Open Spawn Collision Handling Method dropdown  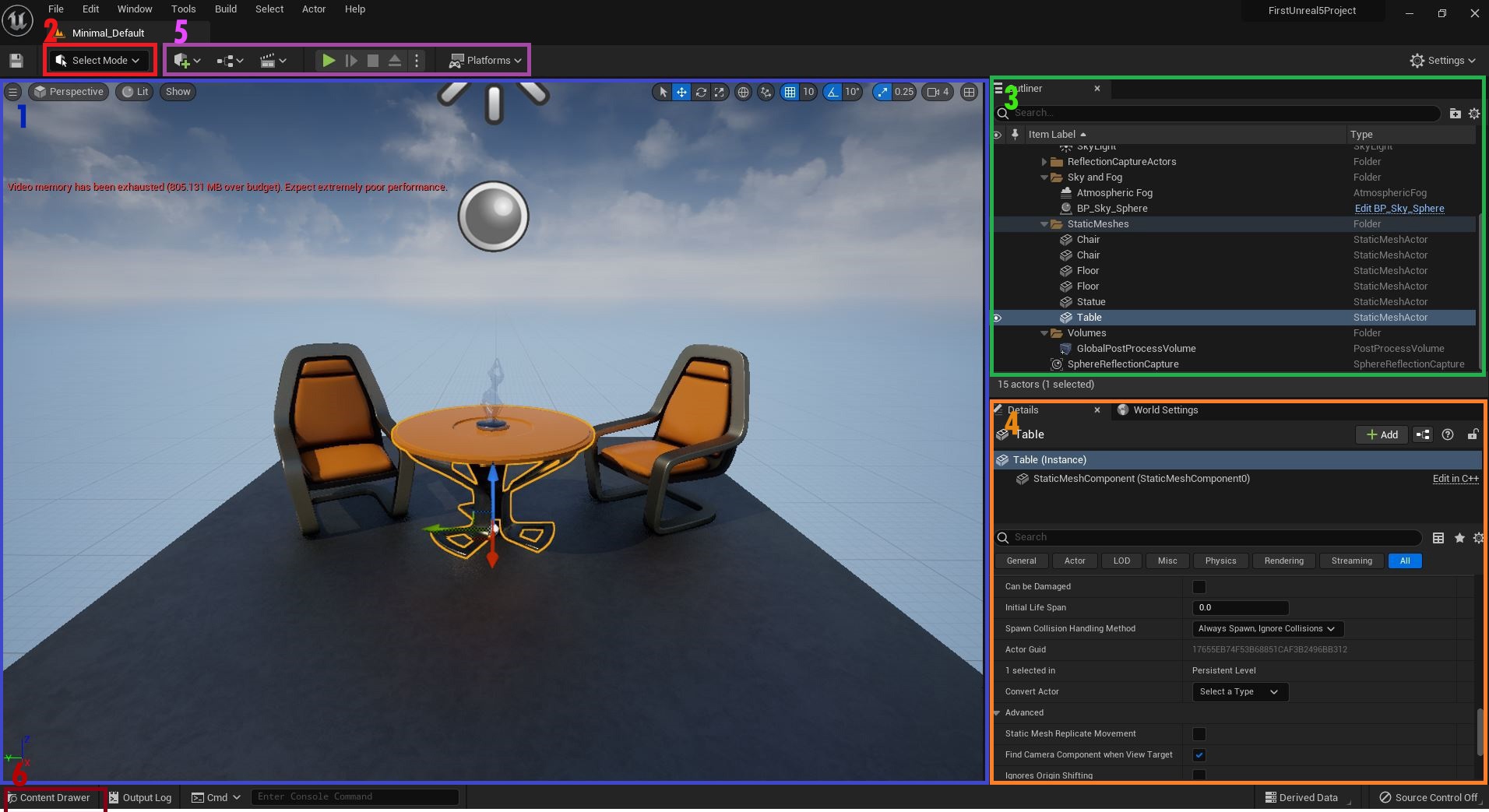tap(1267, 629)
